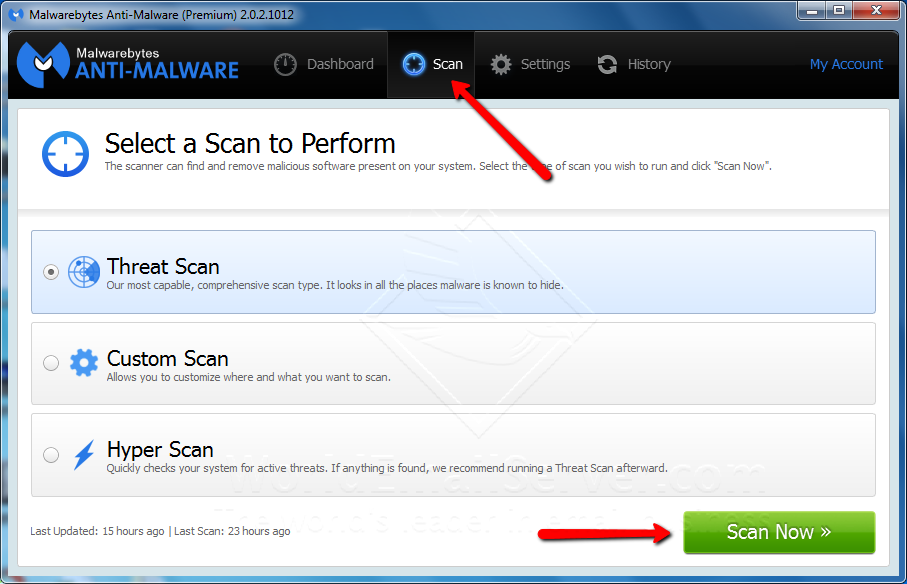Click the Malwarebytes Anti-Malware logo
This screenshot has height=584, width=907.
(128, 64)
